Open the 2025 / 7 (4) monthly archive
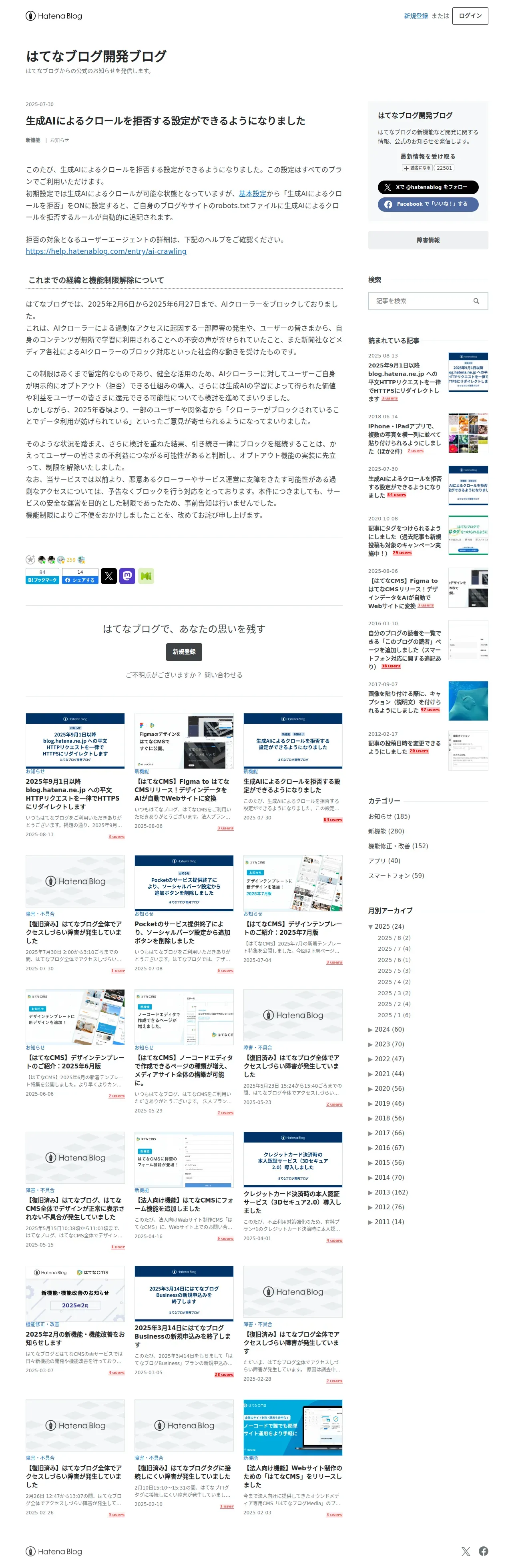Viewport: 514px width, 1568px height. point(394,949)
